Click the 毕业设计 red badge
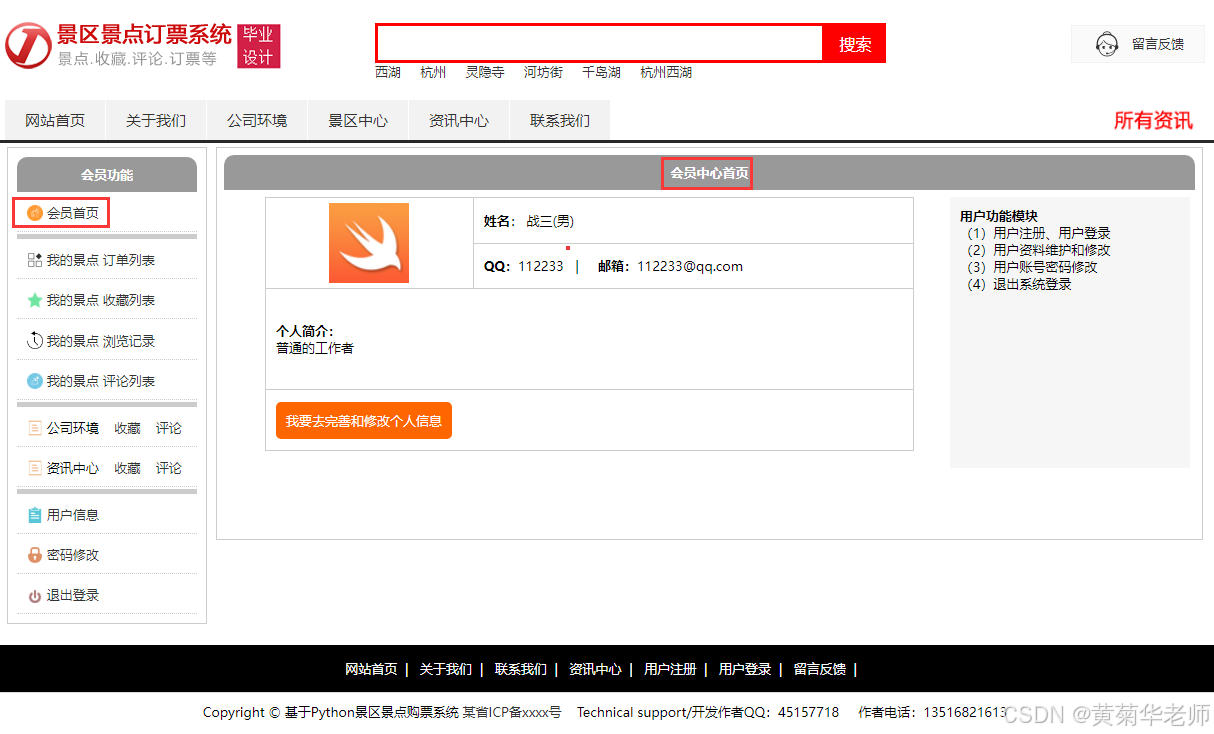The height and width of the screenshot is (734, 1214). (259, 46)
